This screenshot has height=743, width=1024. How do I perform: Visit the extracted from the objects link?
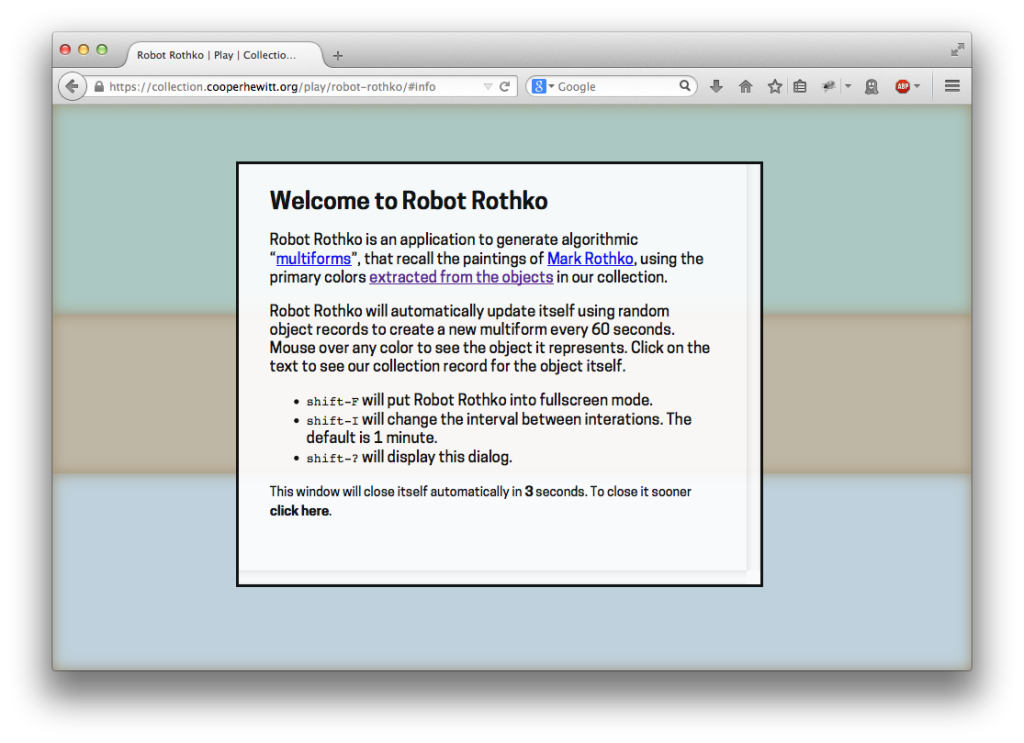[x=461, y=277]
